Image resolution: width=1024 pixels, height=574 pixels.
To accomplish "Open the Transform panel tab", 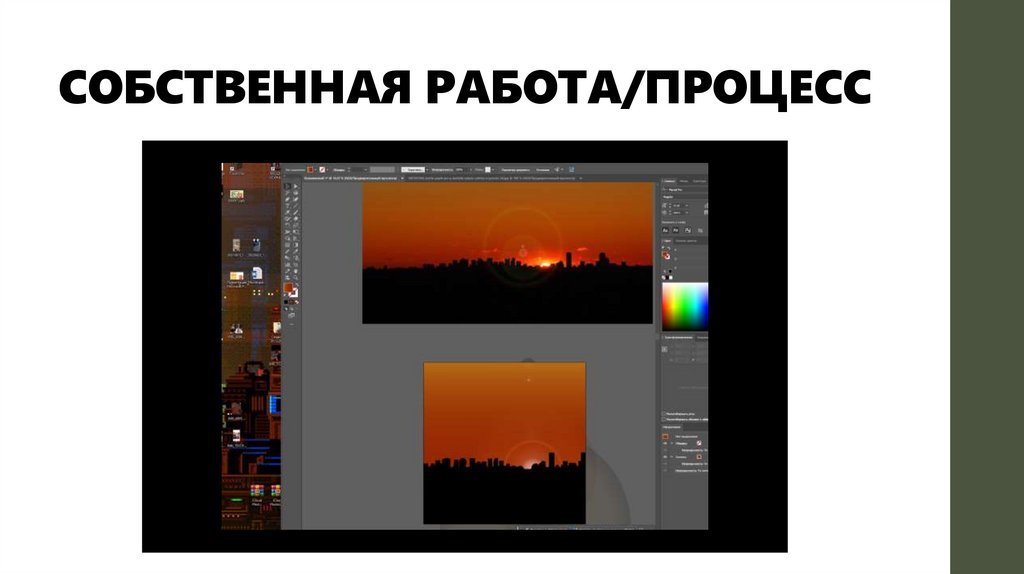I will tap(679, 338).
